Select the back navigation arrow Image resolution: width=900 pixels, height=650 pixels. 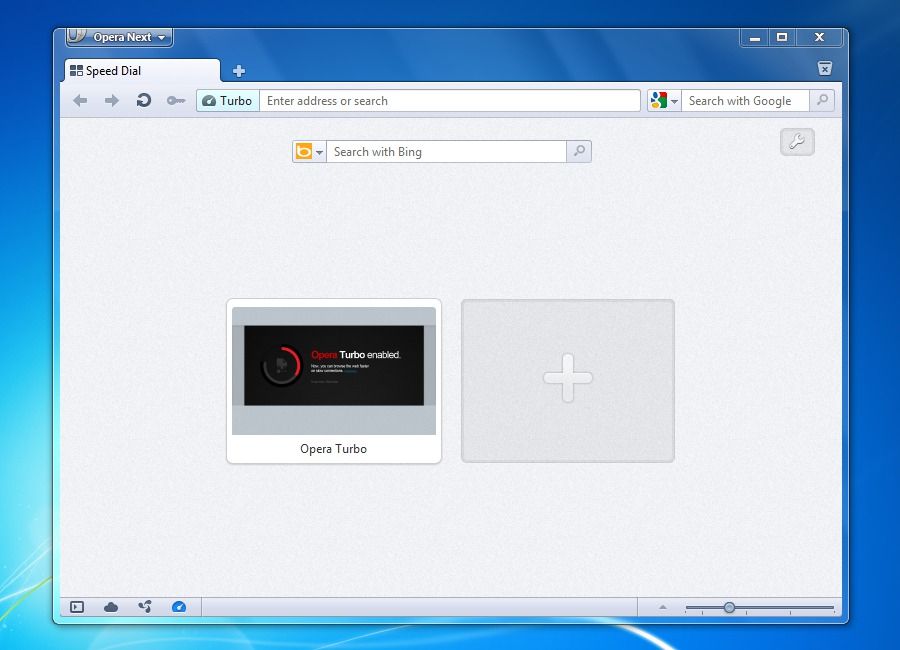point(79,100)
